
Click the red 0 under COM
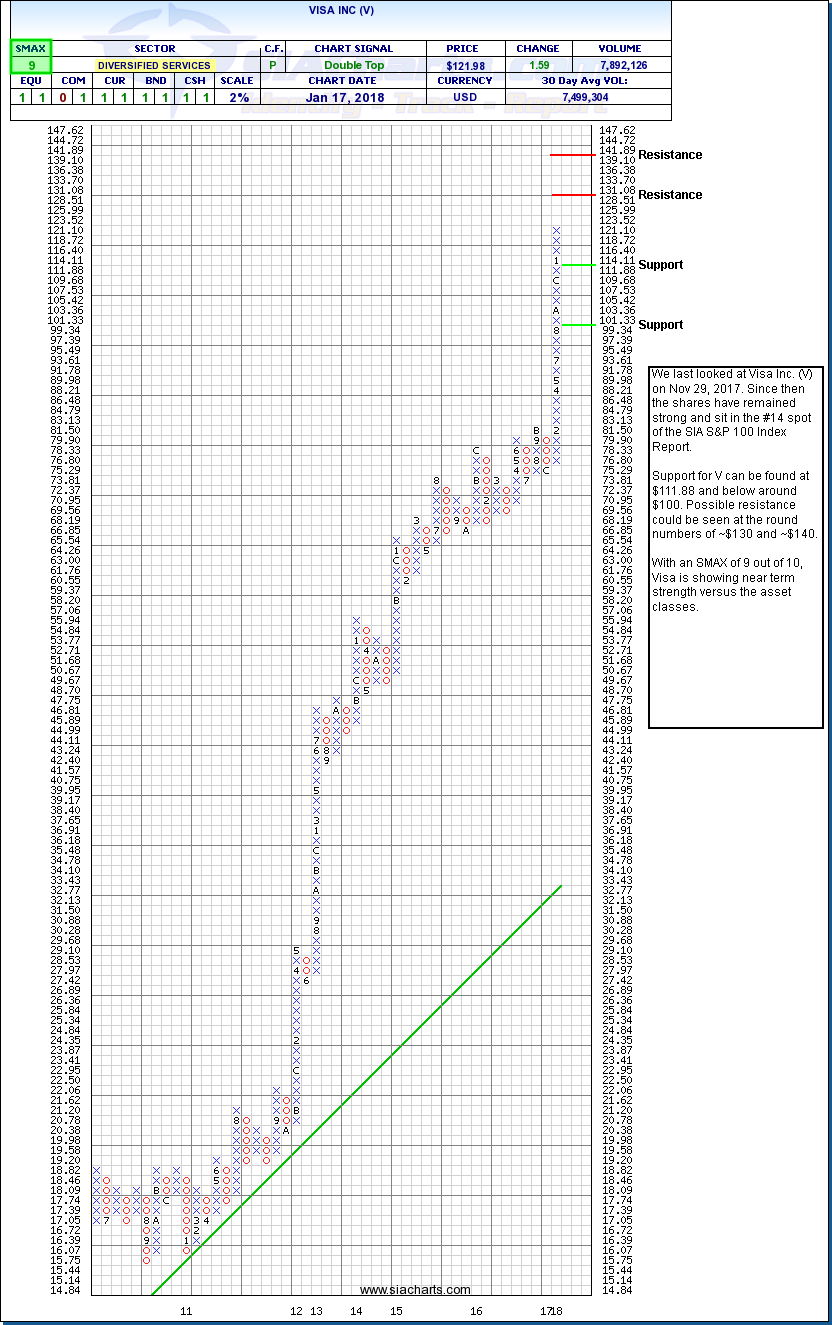pos(92,97)
